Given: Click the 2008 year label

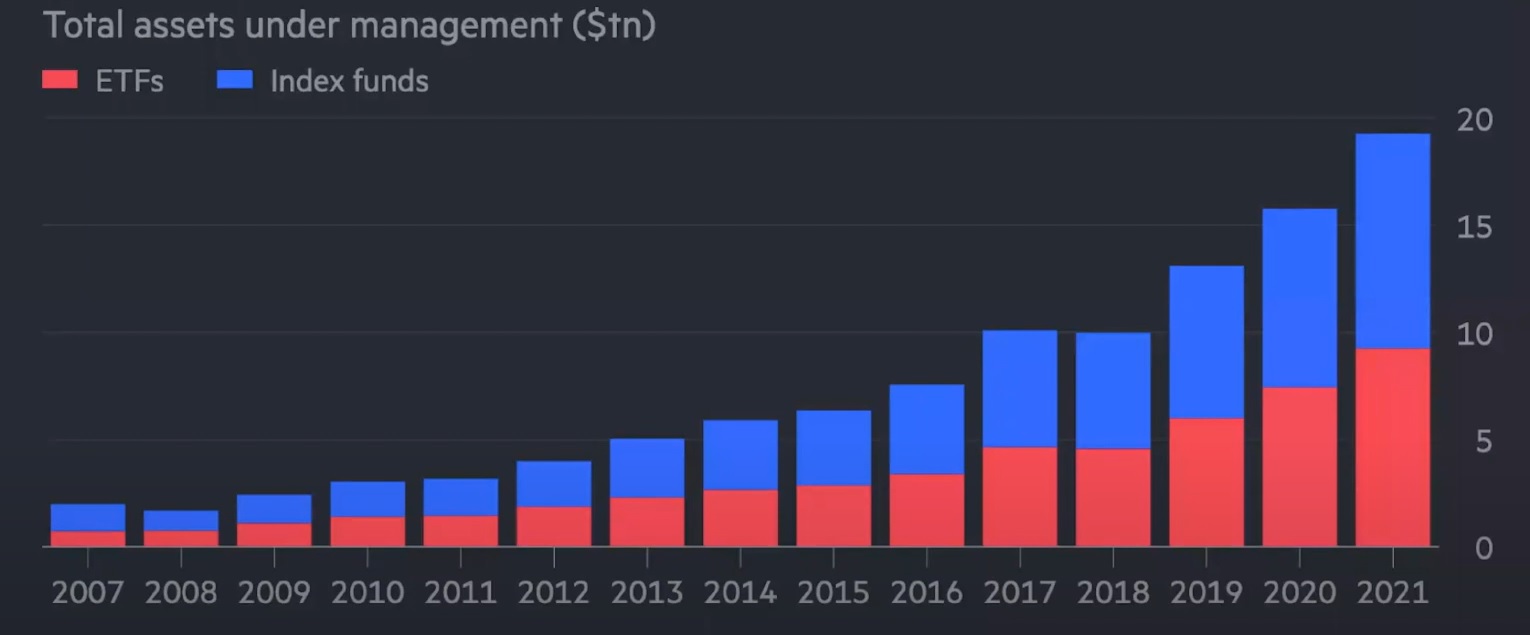Looking at the screenshot, I should pyautogui.click(x=181, y=593).
